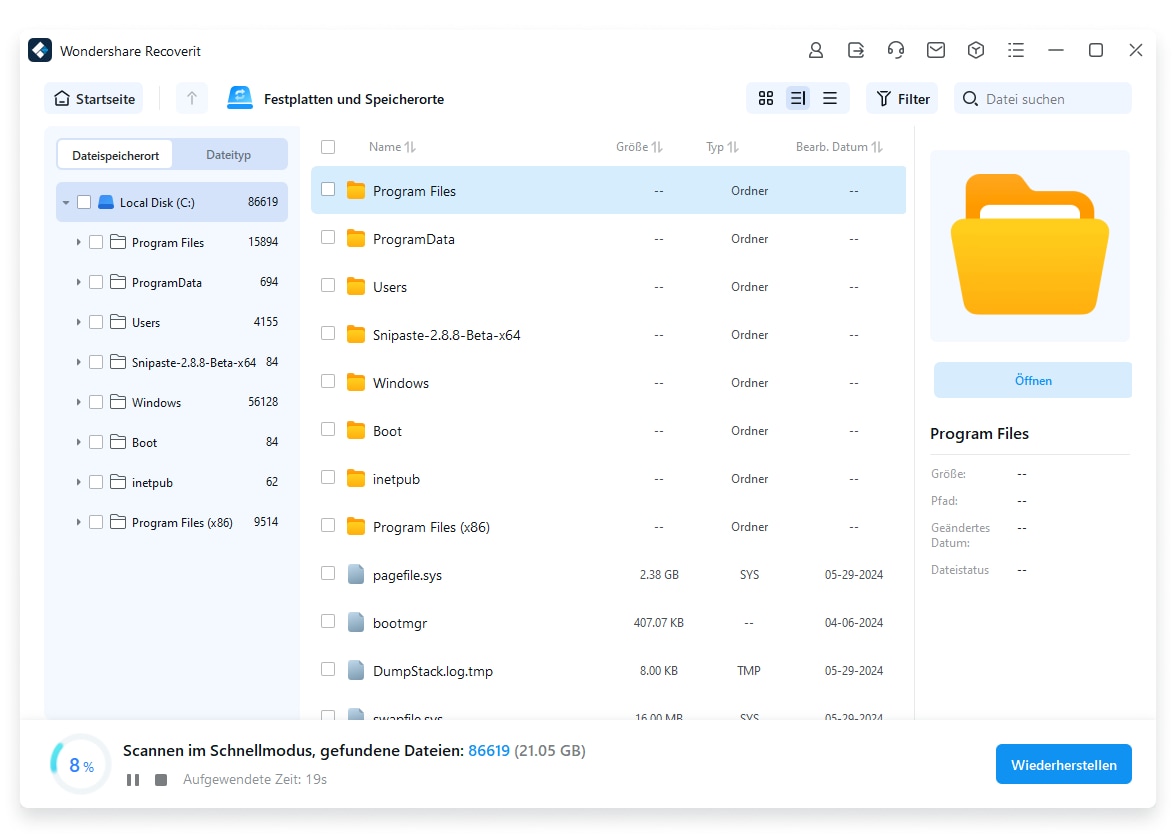
Task: Check the bootmgr checkbox
Action: [x=328, y=622]
